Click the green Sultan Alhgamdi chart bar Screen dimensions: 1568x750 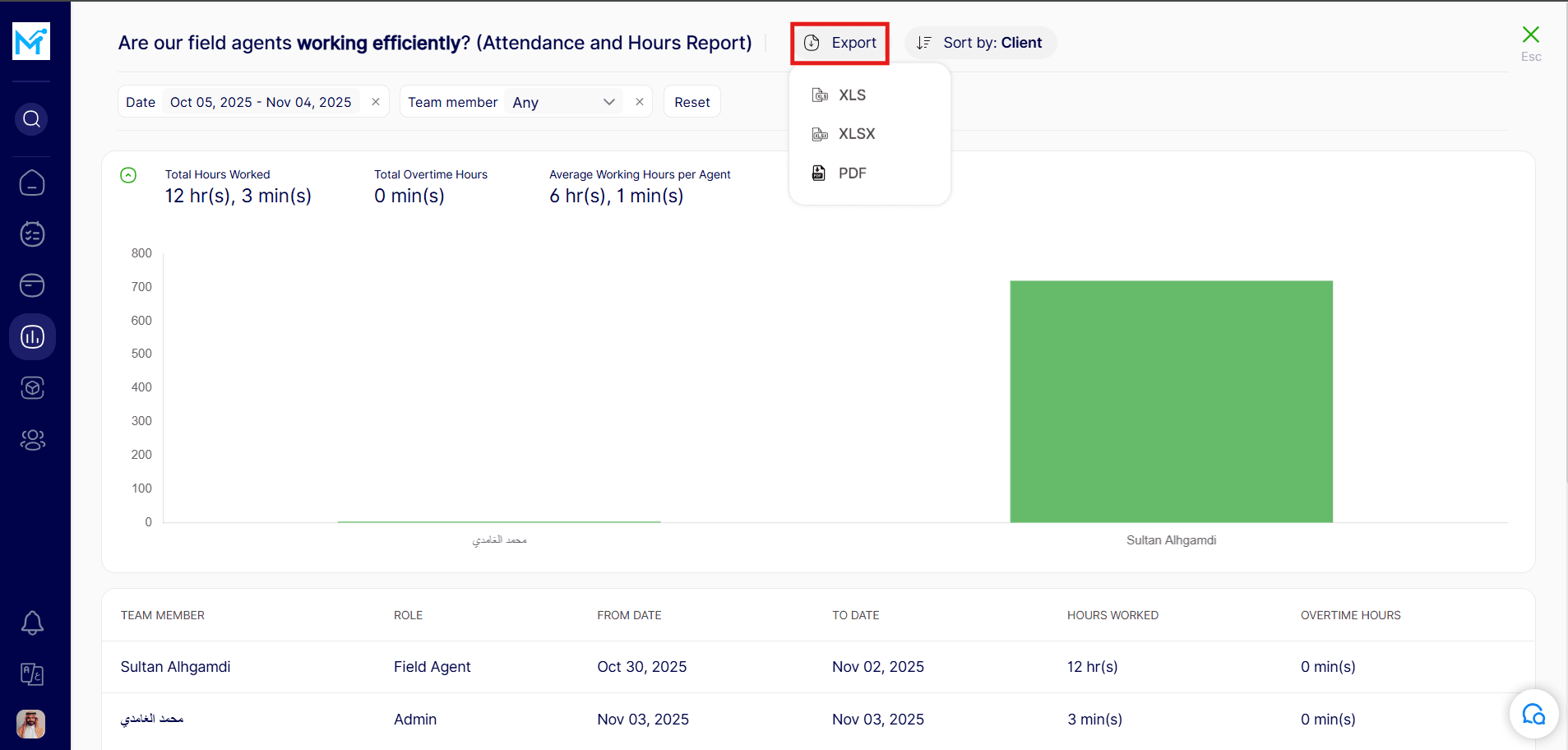point(1171,401)
